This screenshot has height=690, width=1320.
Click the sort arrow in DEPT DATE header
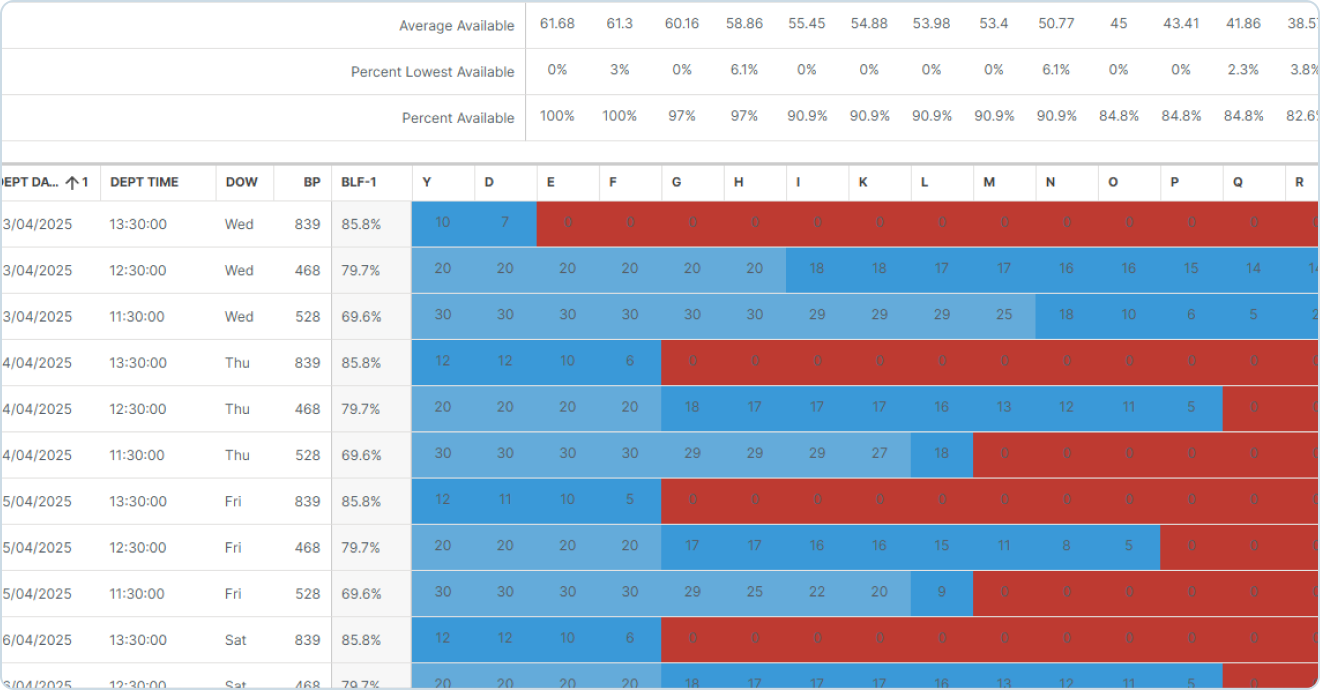[x=72, y=182]
